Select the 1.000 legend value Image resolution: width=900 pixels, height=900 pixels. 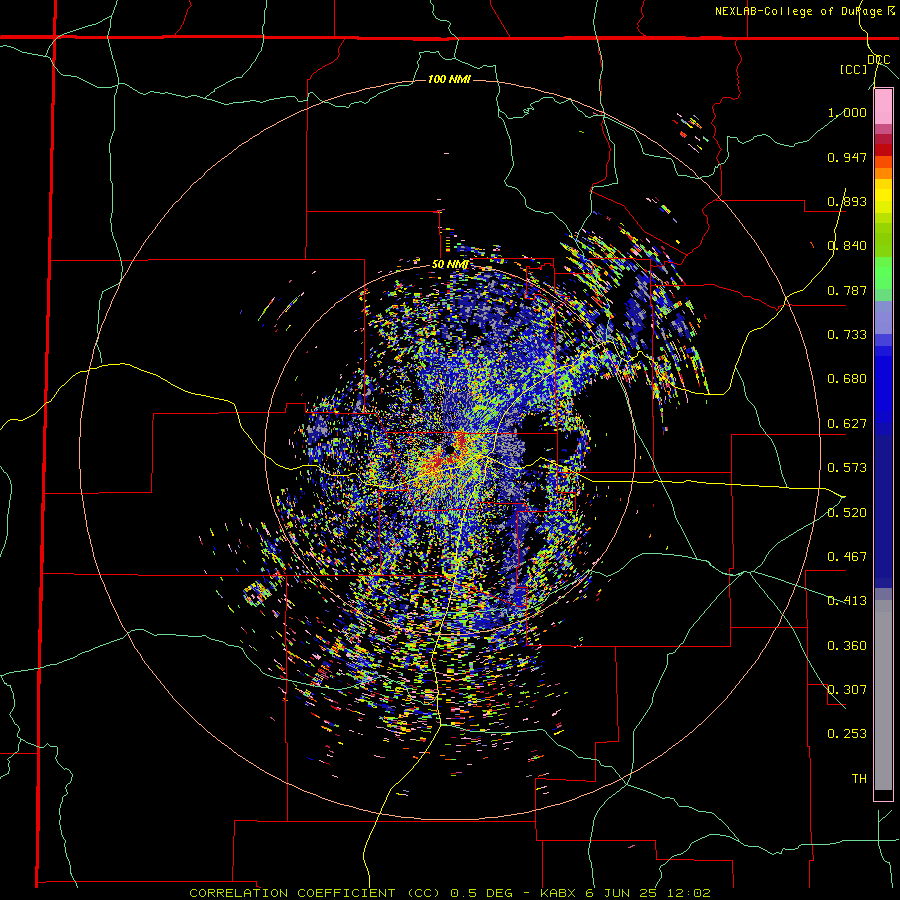click(847, 112)
